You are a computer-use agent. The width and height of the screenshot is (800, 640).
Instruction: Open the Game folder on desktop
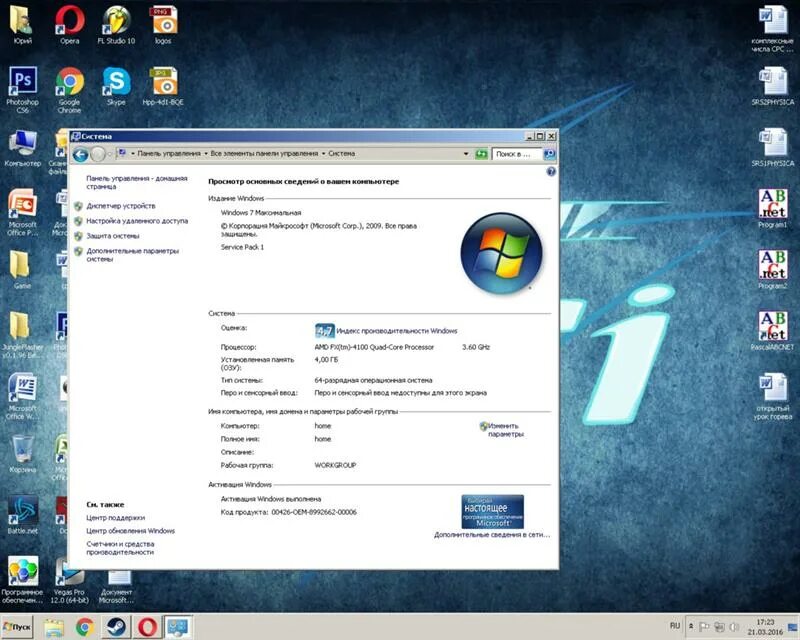tap(20, 269)
